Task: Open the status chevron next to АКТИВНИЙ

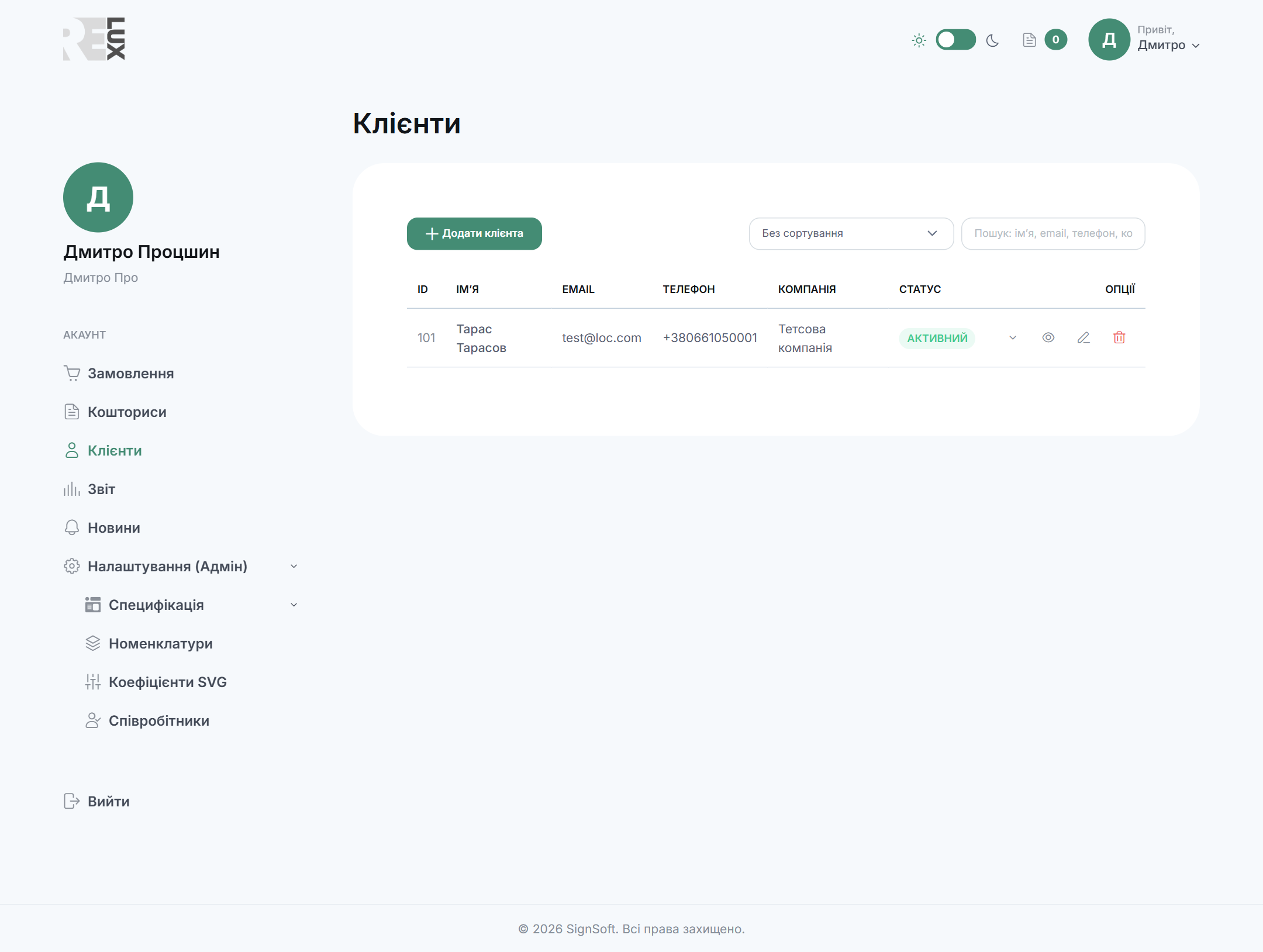Action: pos(1013,337)
